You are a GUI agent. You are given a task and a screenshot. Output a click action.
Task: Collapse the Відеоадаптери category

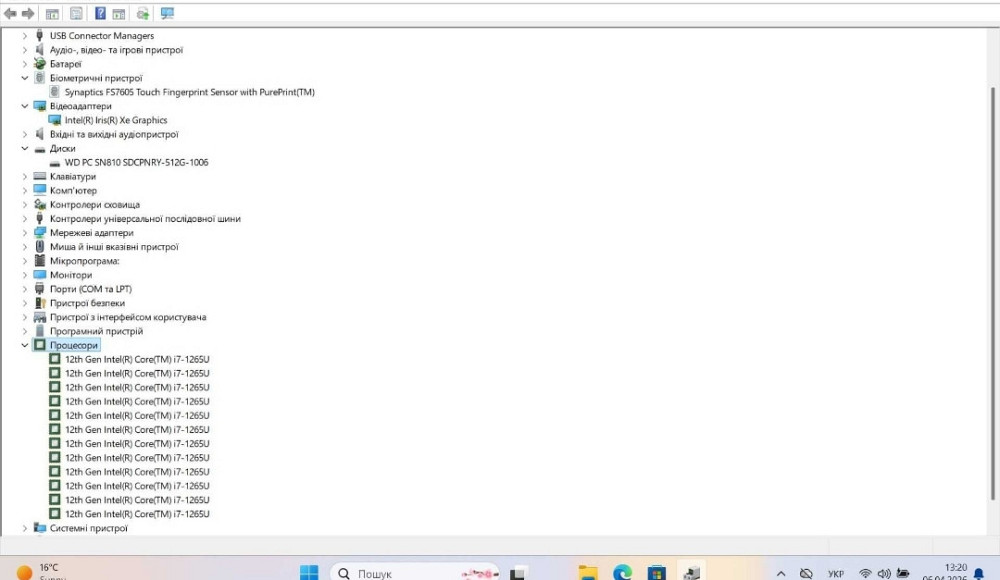click(x=25, y=106)
